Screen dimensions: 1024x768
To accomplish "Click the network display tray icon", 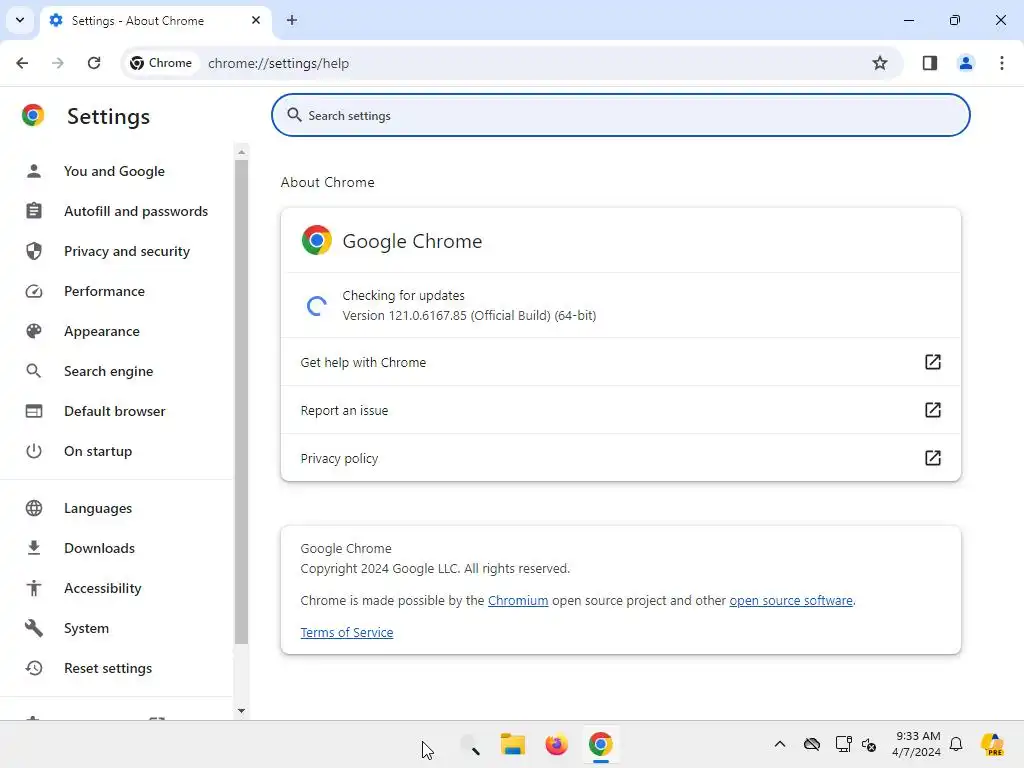I will [843, 744].
